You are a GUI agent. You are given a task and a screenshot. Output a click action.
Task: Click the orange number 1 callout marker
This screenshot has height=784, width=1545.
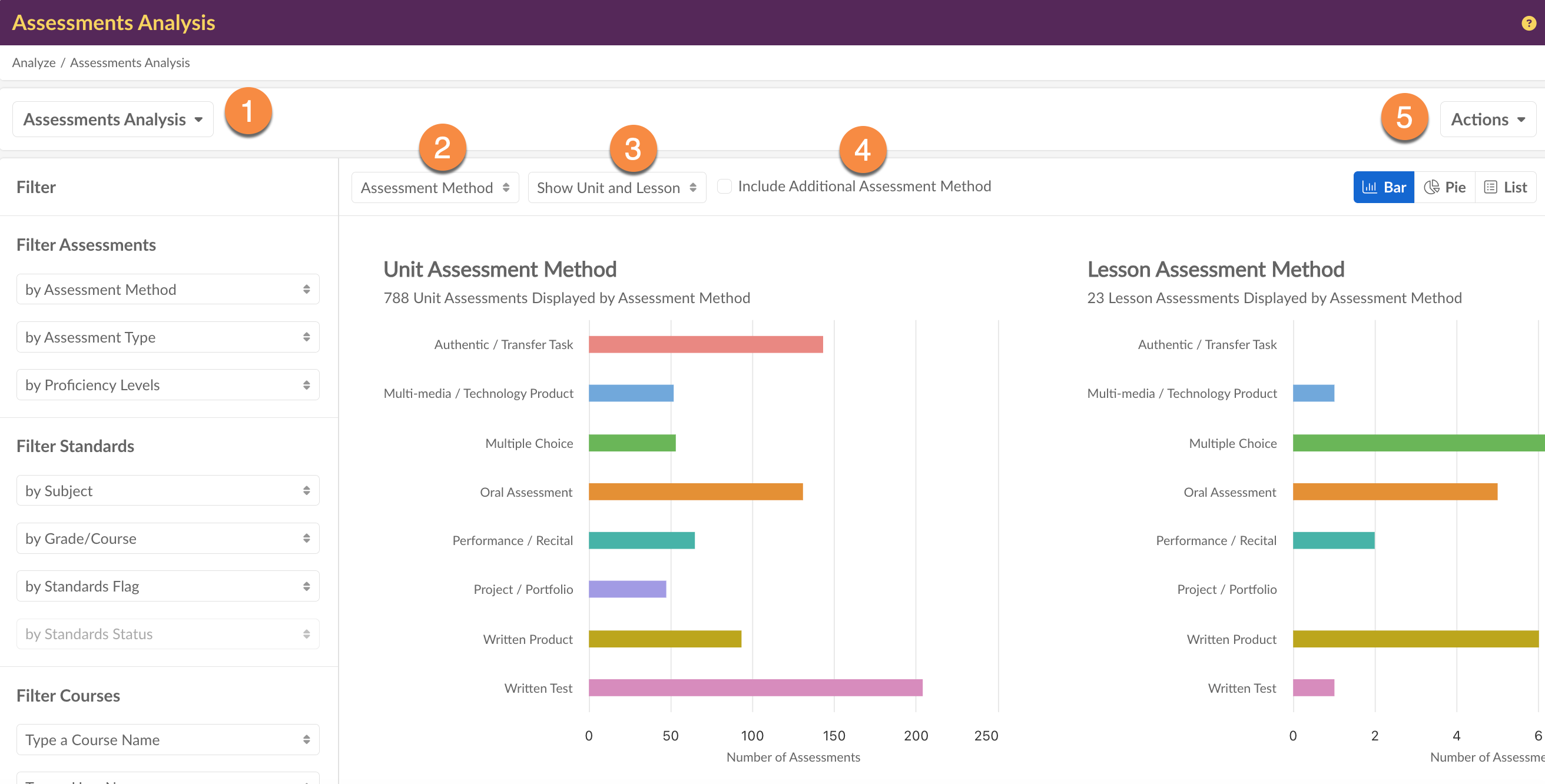coord(248,111)
